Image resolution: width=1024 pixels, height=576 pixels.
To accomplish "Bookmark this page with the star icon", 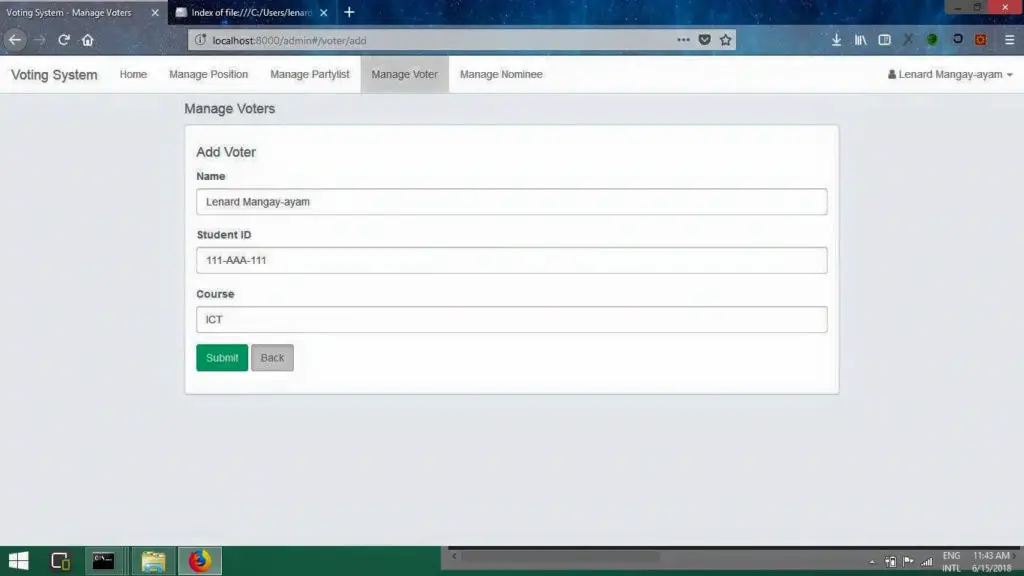I will (726, 40).
